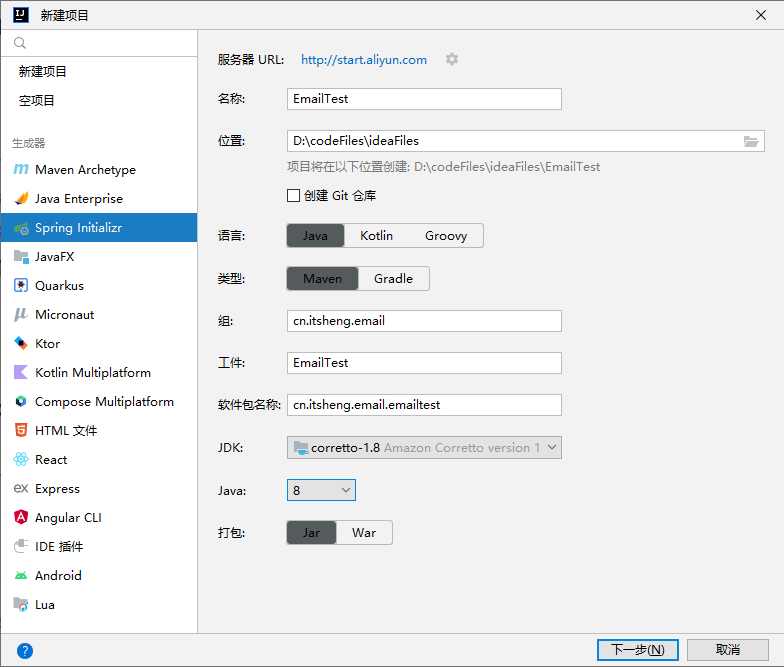Enable the 创建 Git 仓库 checkbox

click(x=294, y=196)
